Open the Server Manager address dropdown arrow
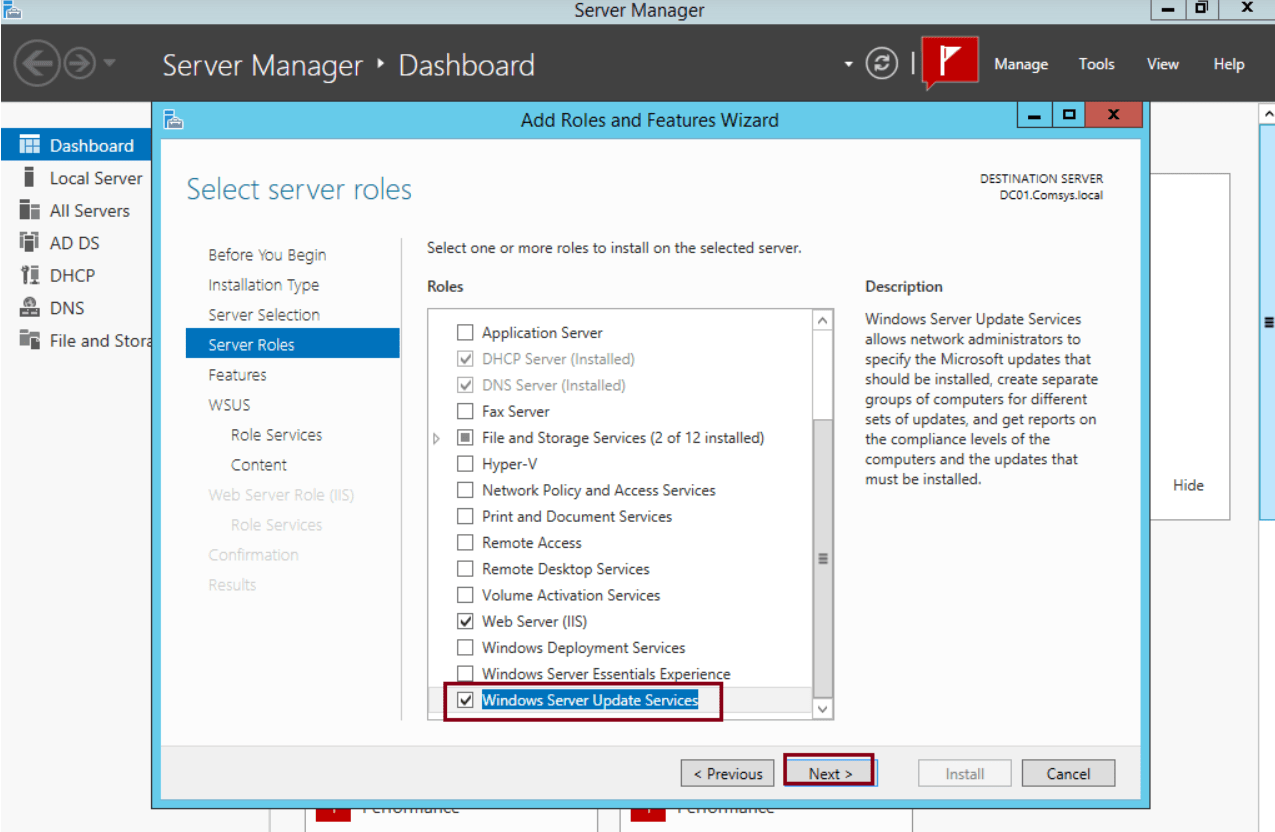This screenshot has height=832, width=1275. 846,63
